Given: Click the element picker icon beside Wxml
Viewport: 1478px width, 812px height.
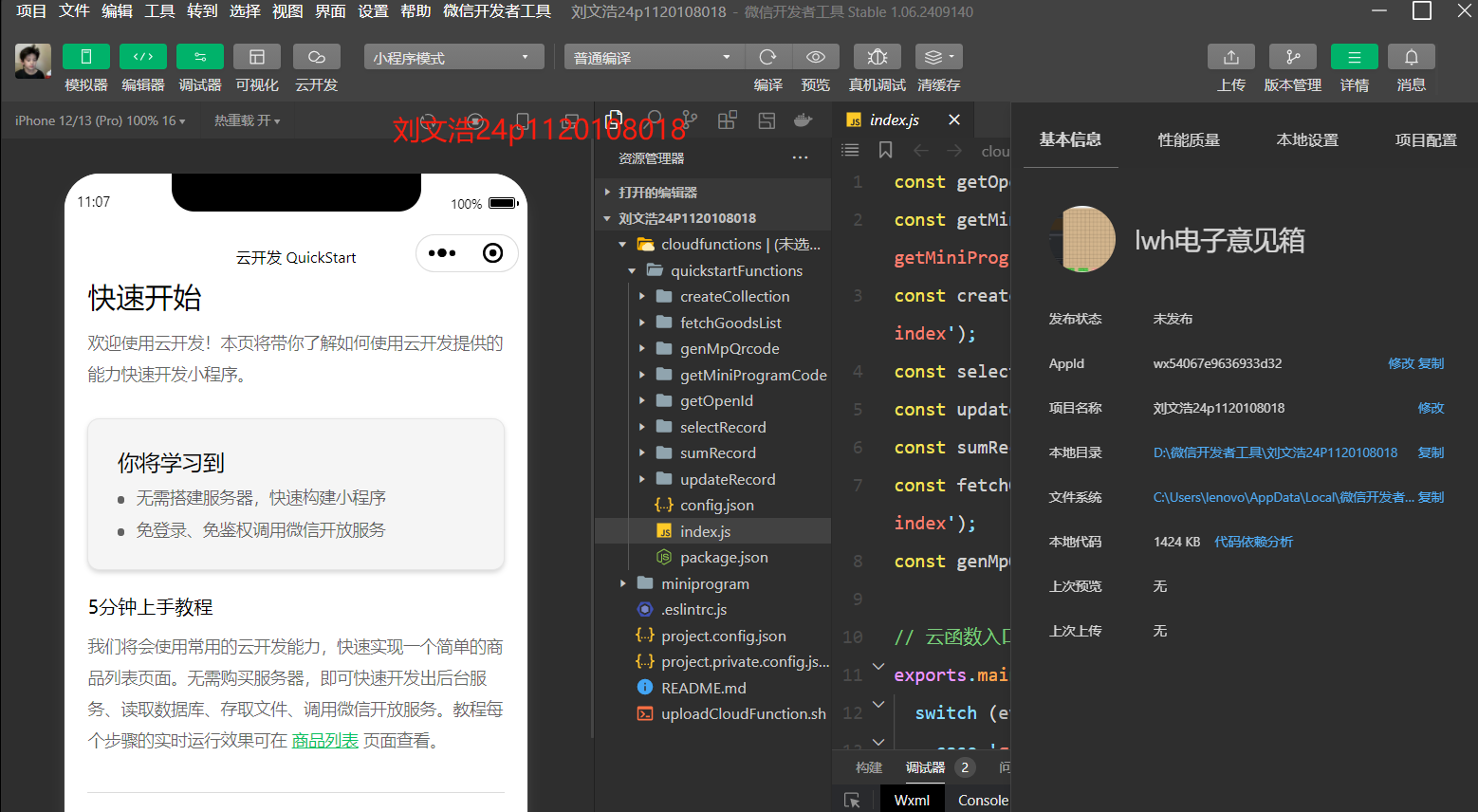Looking at the screenshot, I should (x=852, y=801).
